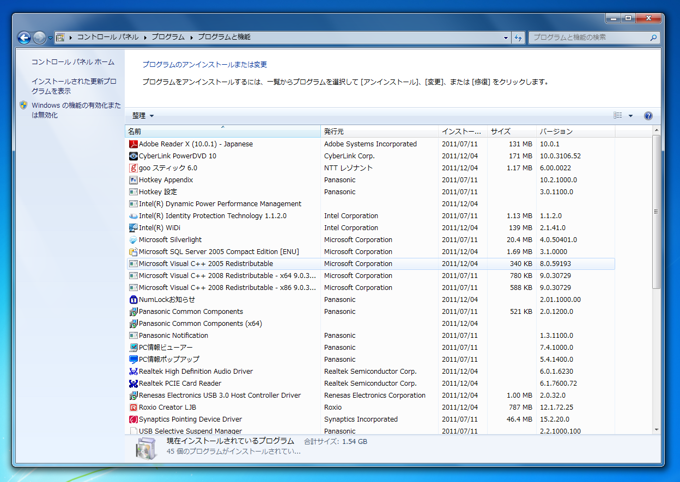Image resolution: width=680 pixels, height=482 pixels.
Task: Click NTT レゾナント publisher cell
Action: 348,168
